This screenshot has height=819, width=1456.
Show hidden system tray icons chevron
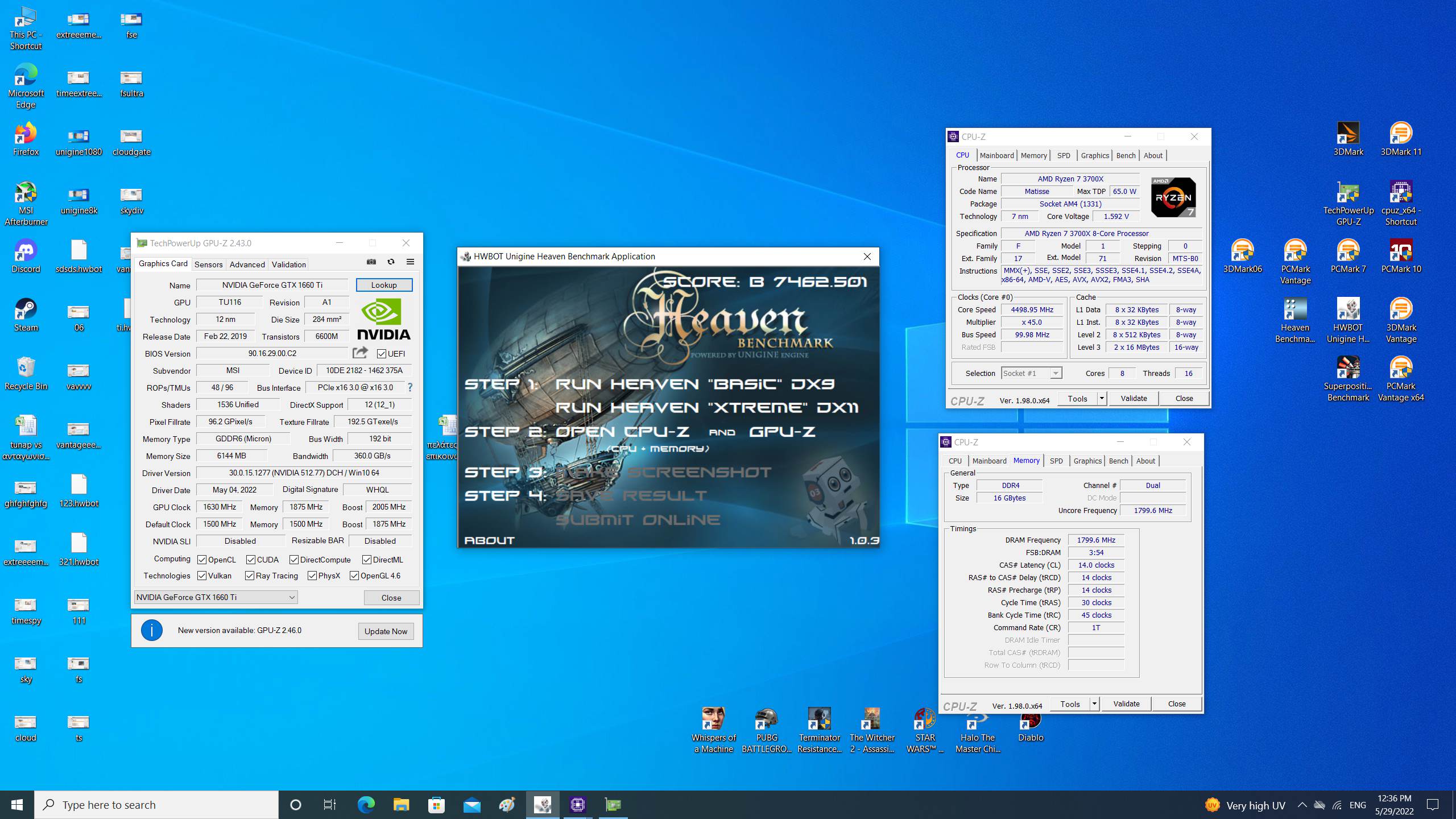[x=1302, y=805]
